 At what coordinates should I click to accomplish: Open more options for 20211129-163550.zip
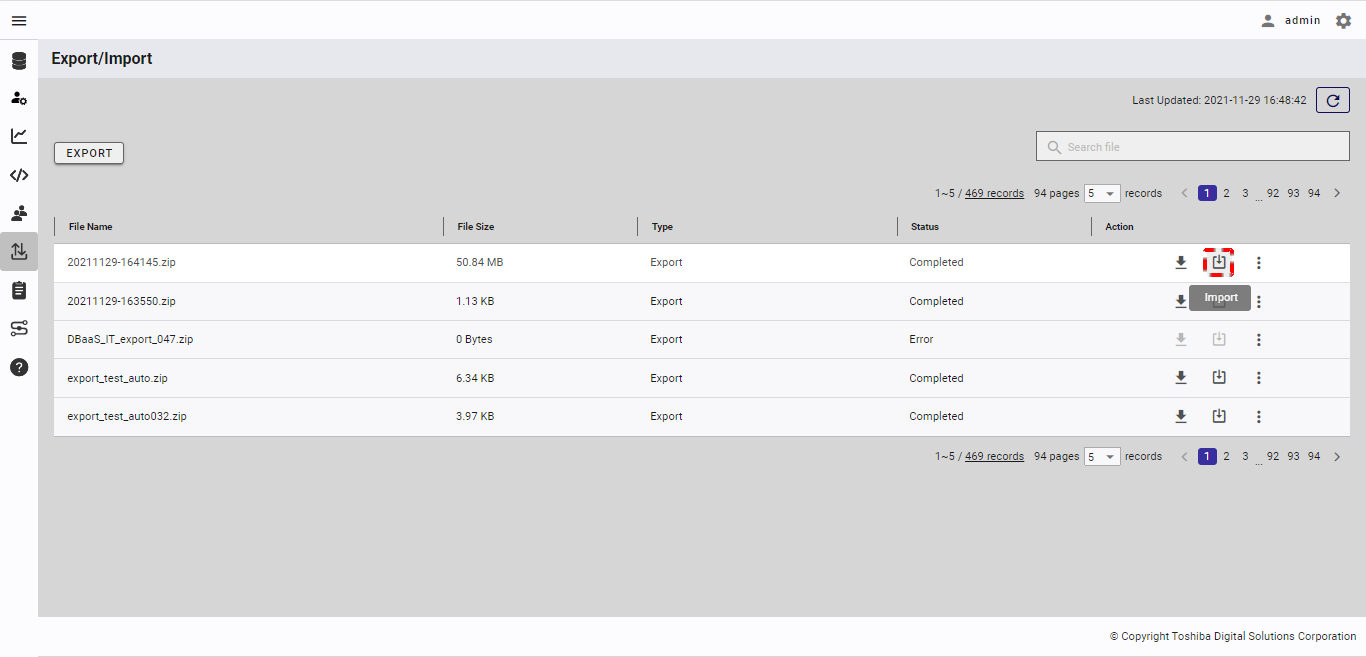tap(1259, 301)
